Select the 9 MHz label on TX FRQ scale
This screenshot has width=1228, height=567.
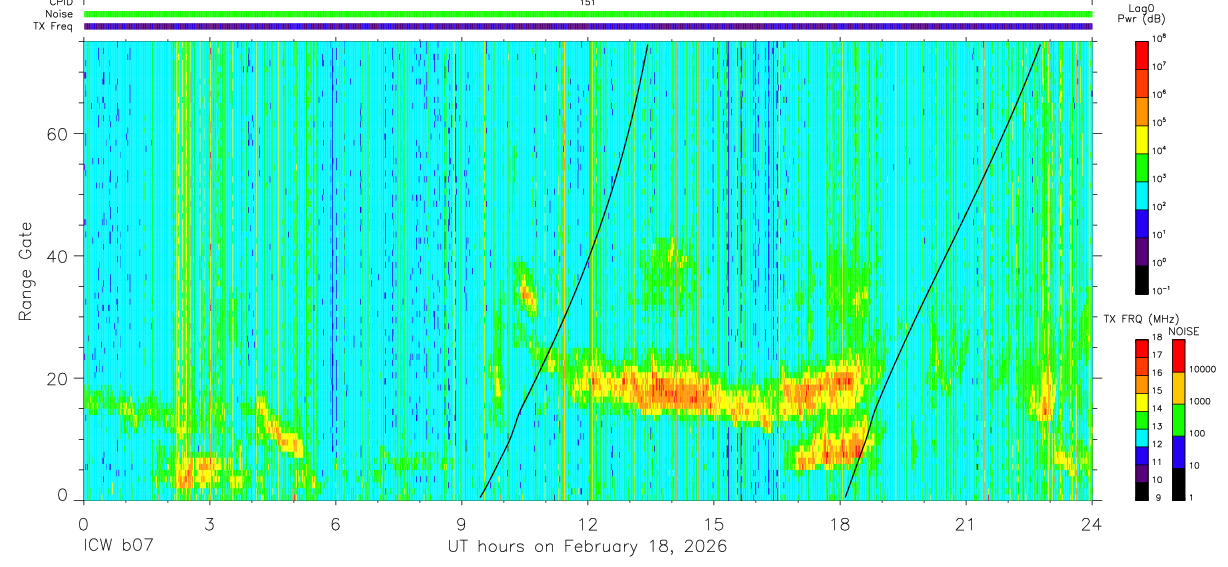(x=1156, y=498)
